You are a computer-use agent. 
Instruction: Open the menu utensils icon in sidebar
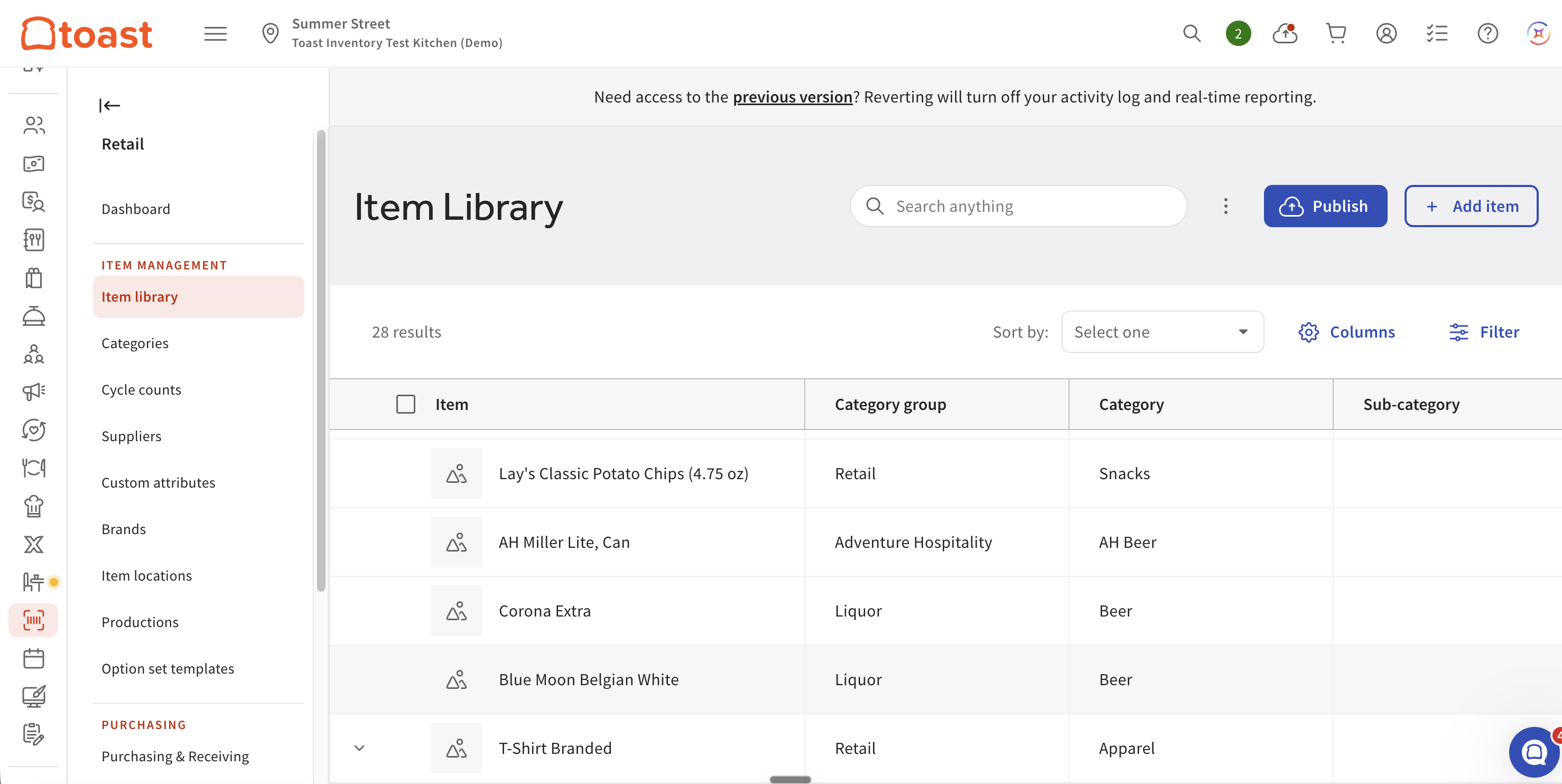[34, 239]
